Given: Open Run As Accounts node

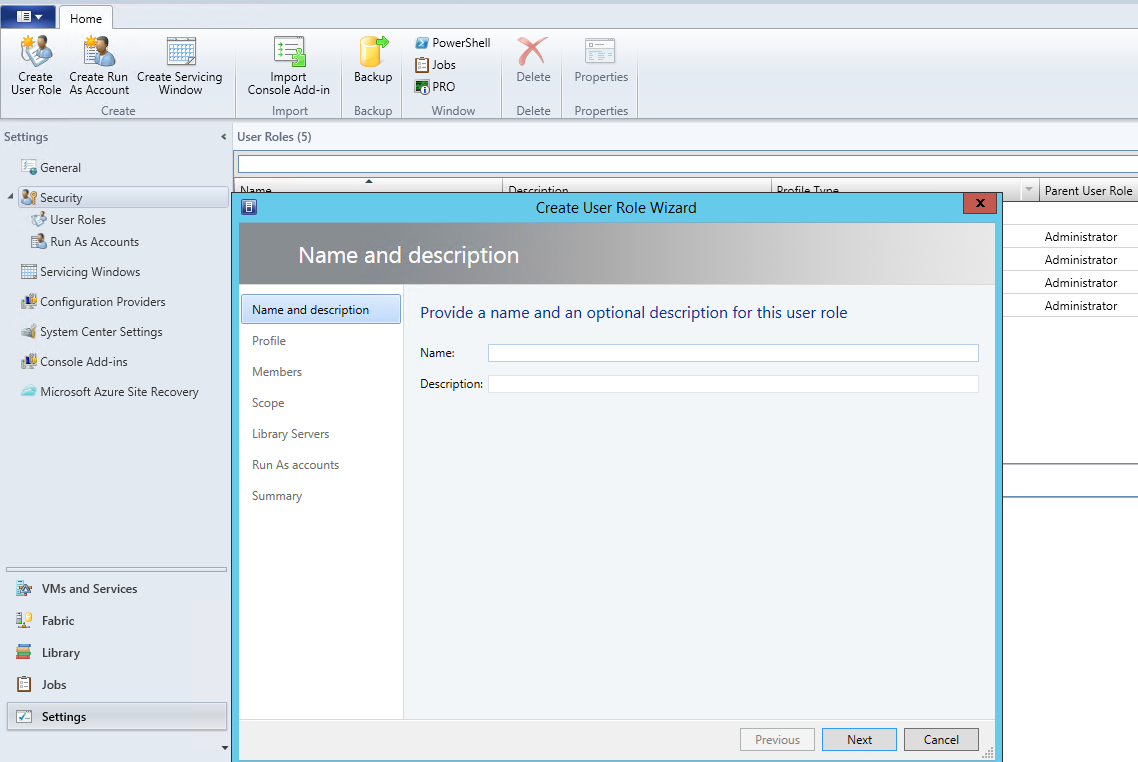Looking at the screenshot, I should 85,242.
